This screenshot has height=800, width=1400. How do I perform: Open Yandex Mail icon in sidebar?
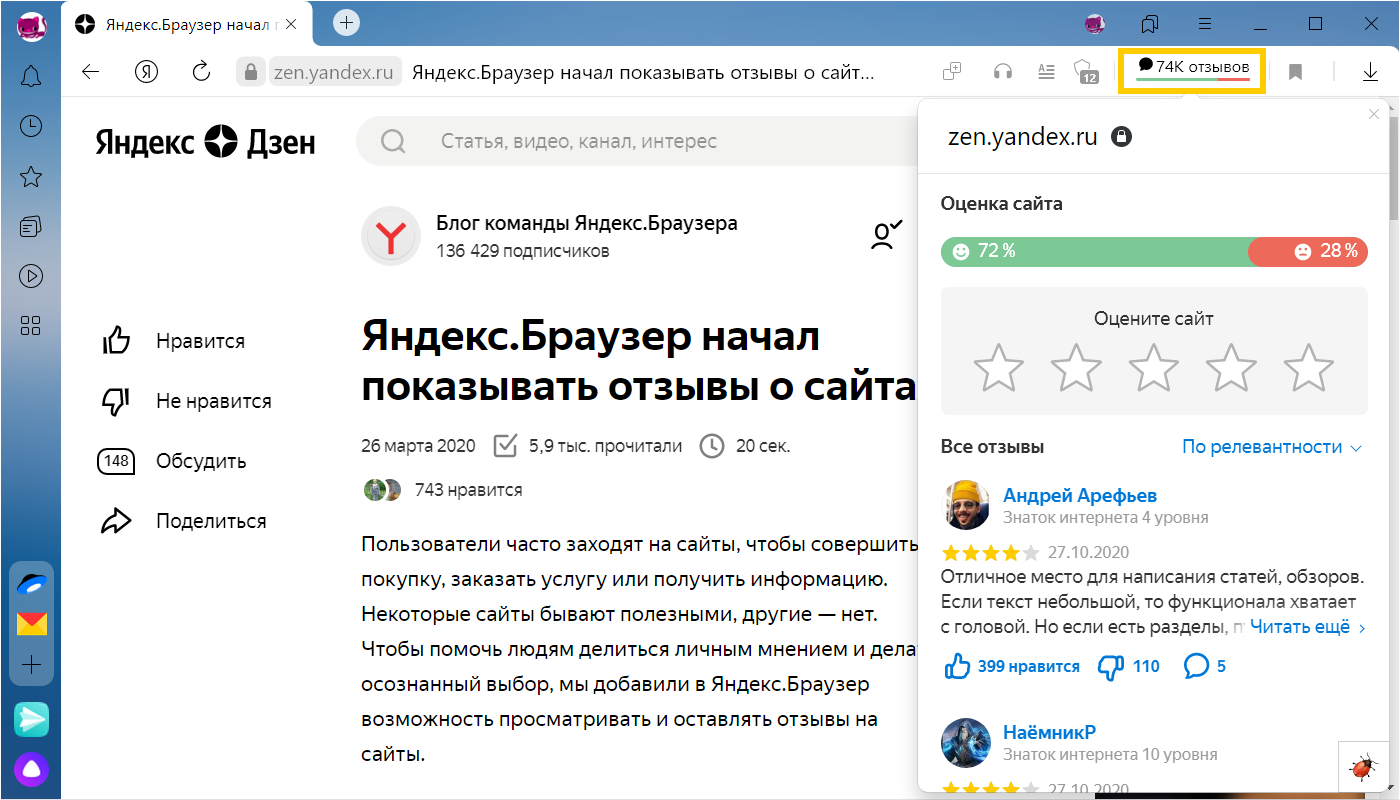click(31, 624)
